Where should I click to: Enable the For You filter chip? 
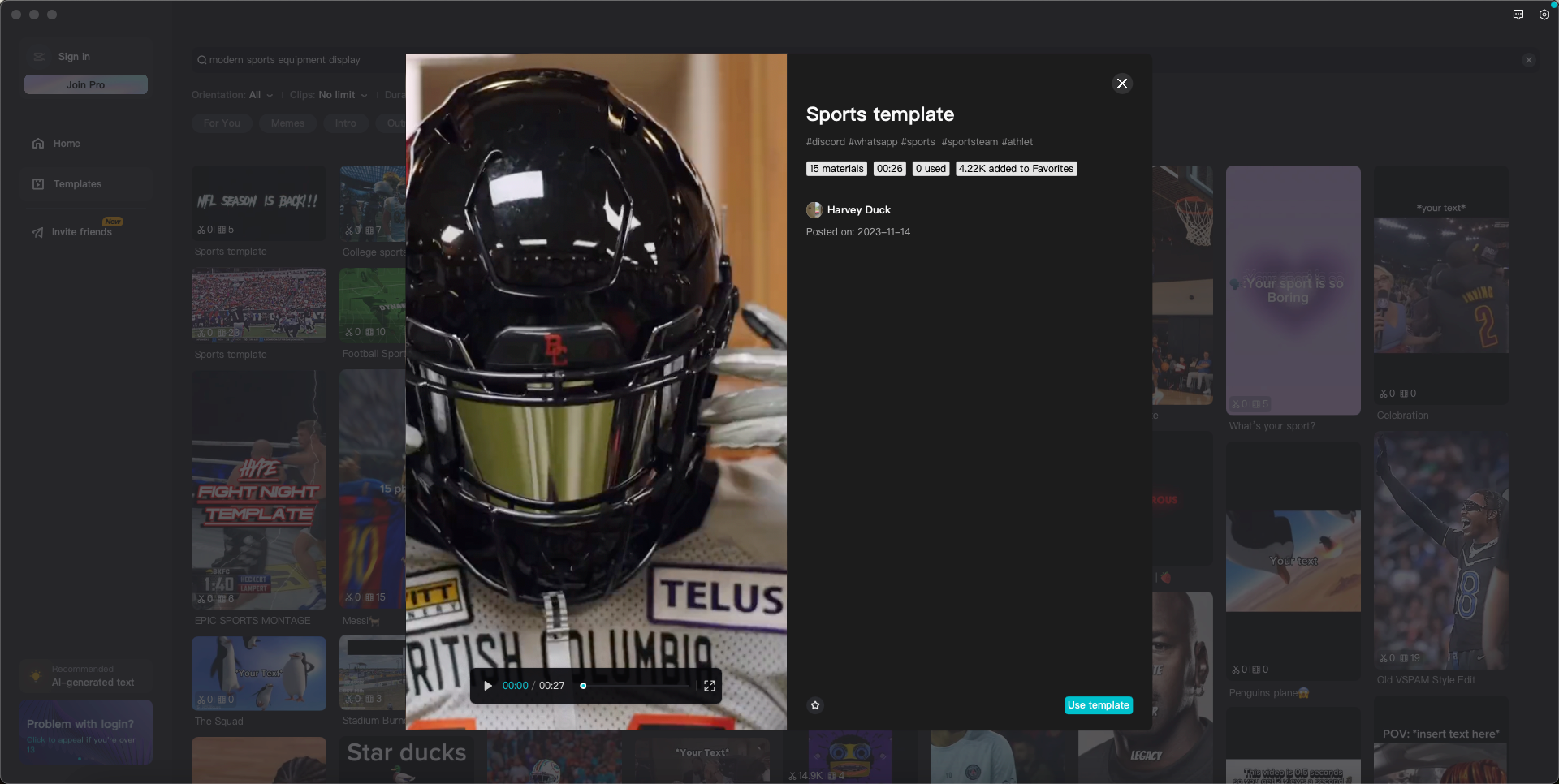pyautogui.click(x=221, y=123)
